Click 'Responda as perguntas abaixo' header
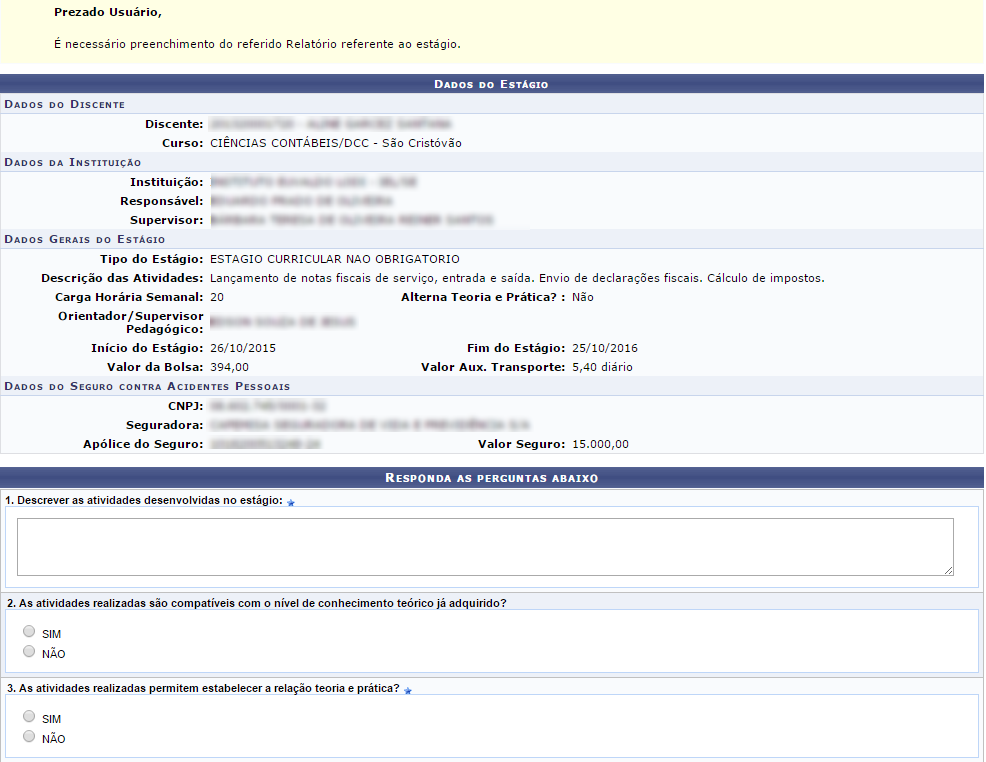The height and width of the screenshot is (762, 986). (x=491, y=478)
